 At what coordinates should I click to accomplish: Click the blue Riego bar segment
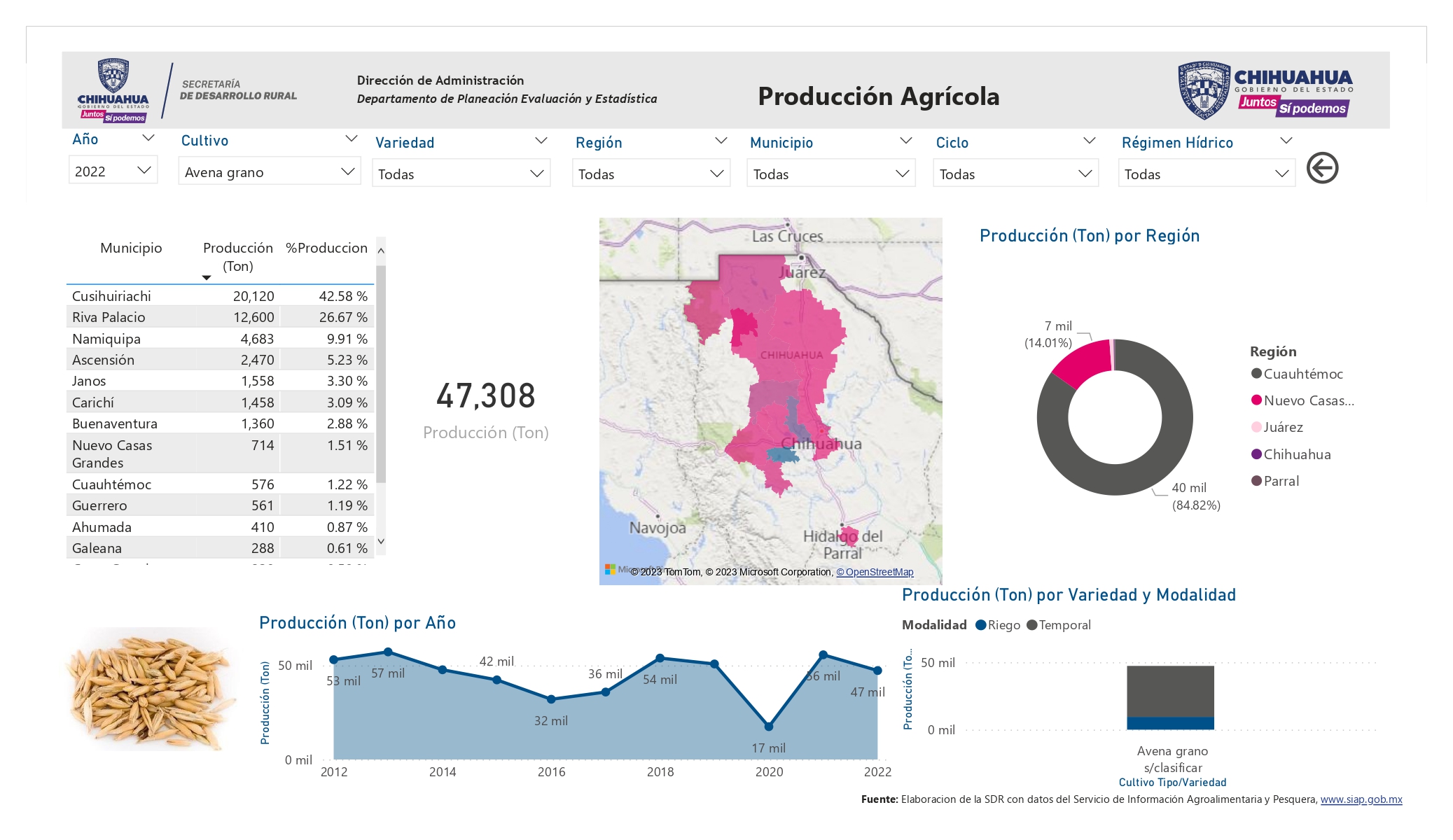pos(1170,723)
